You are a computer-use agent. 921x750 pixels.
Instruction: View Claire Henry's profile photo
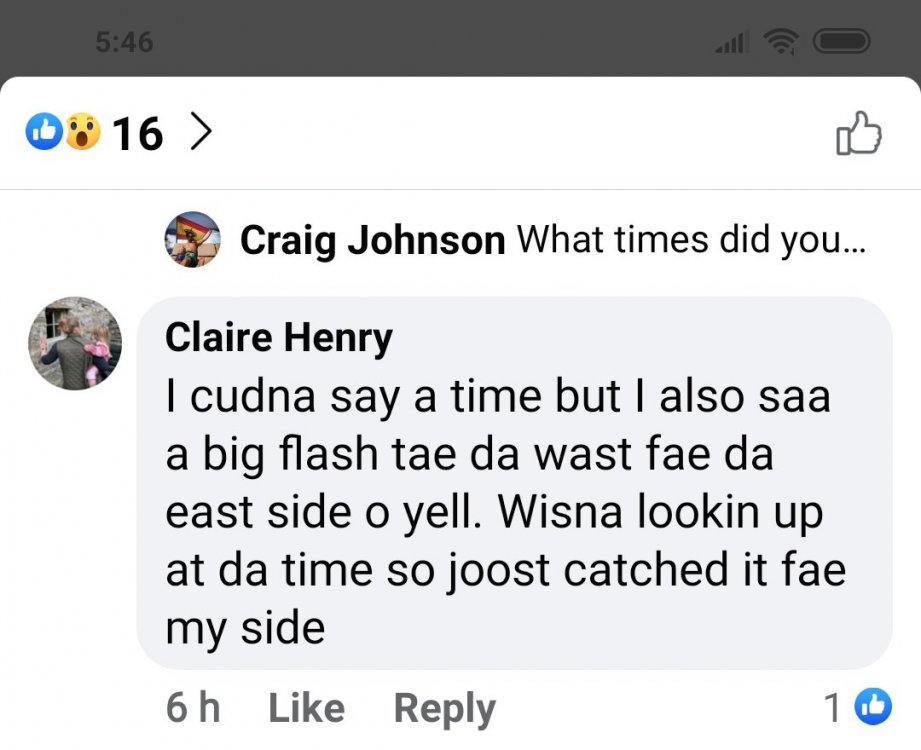[75, 343]
